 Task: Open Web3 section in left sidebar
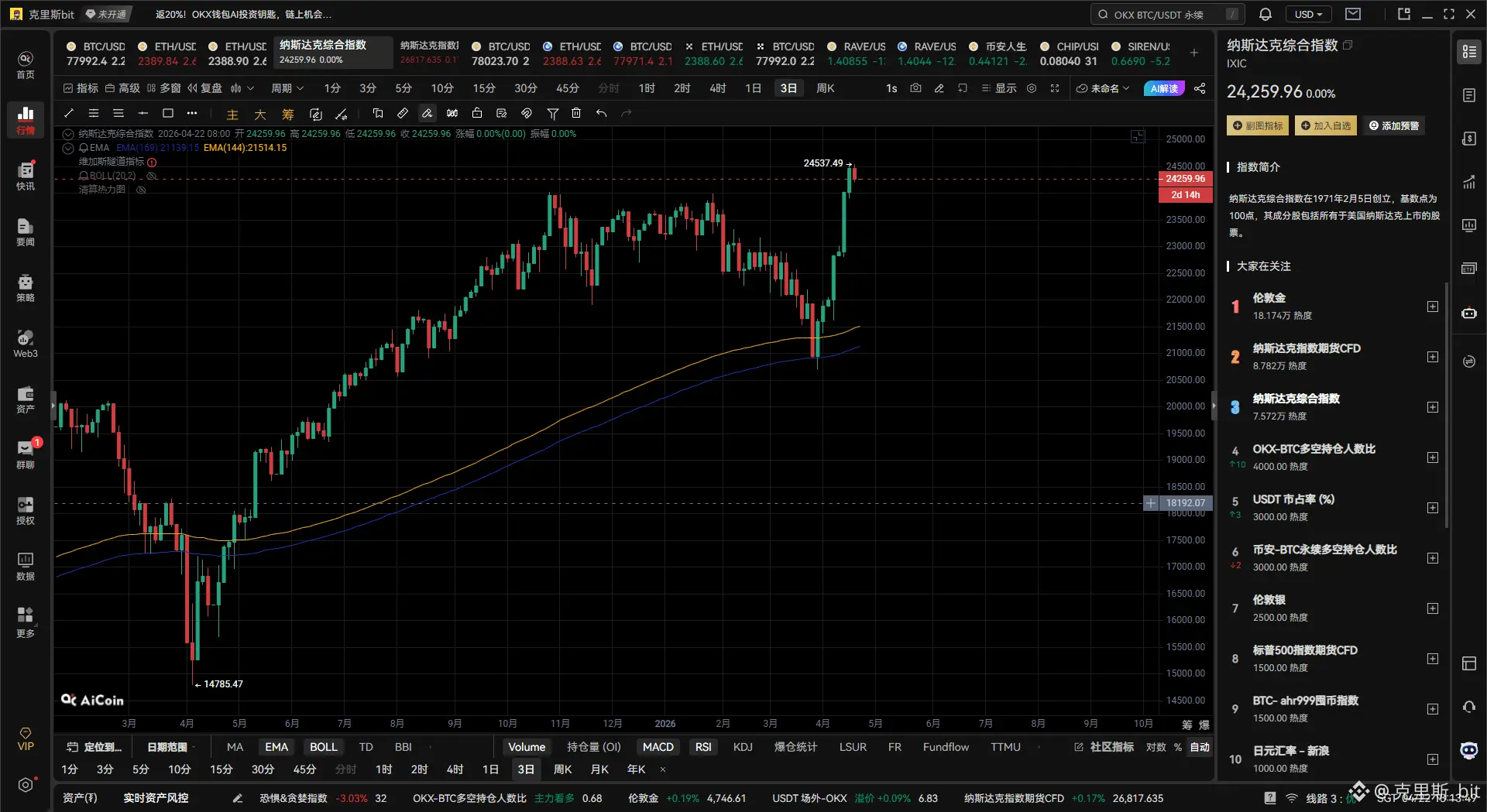point(26,343)
